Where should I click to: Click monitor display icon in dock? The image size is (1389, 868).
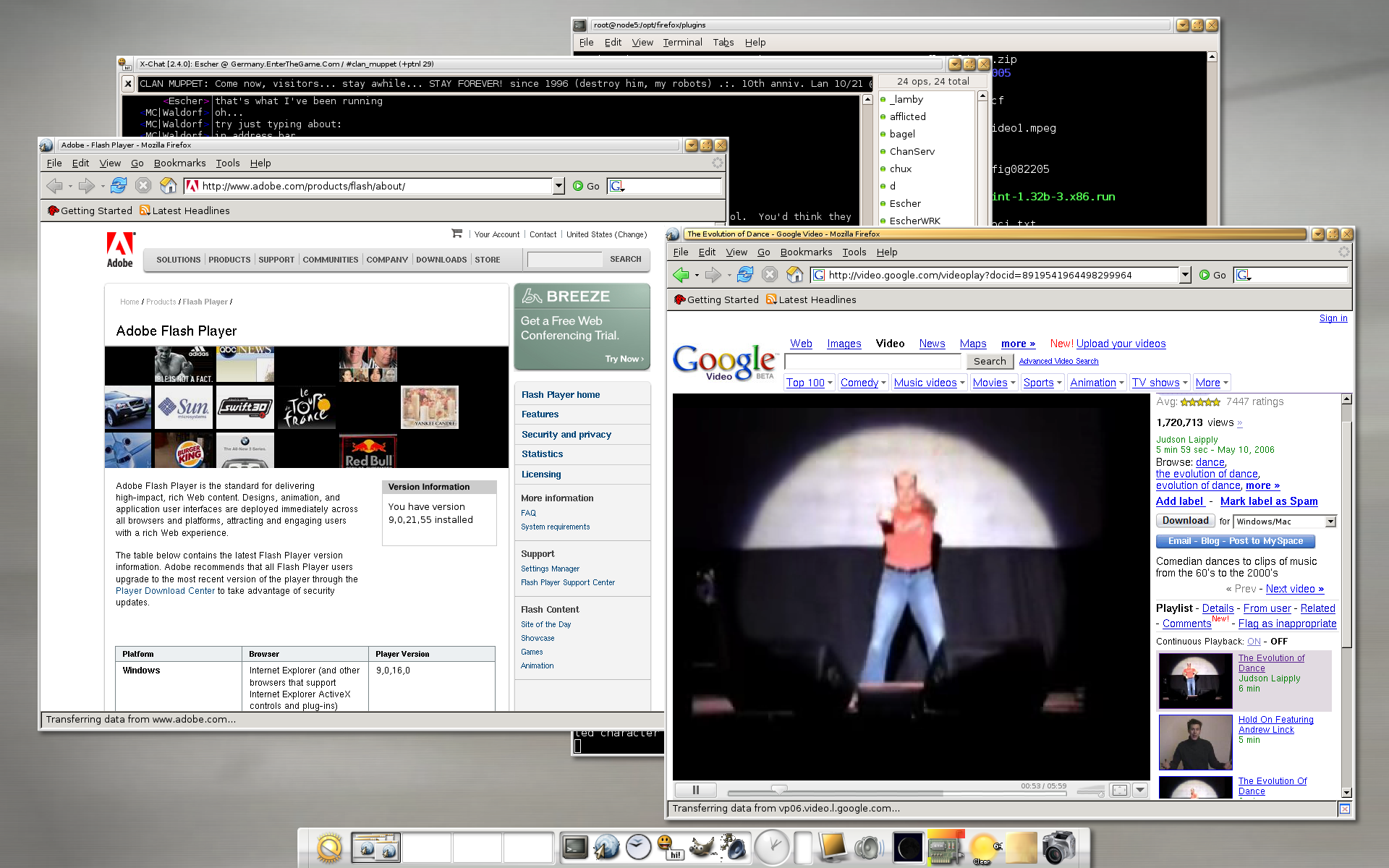(832, 848)
